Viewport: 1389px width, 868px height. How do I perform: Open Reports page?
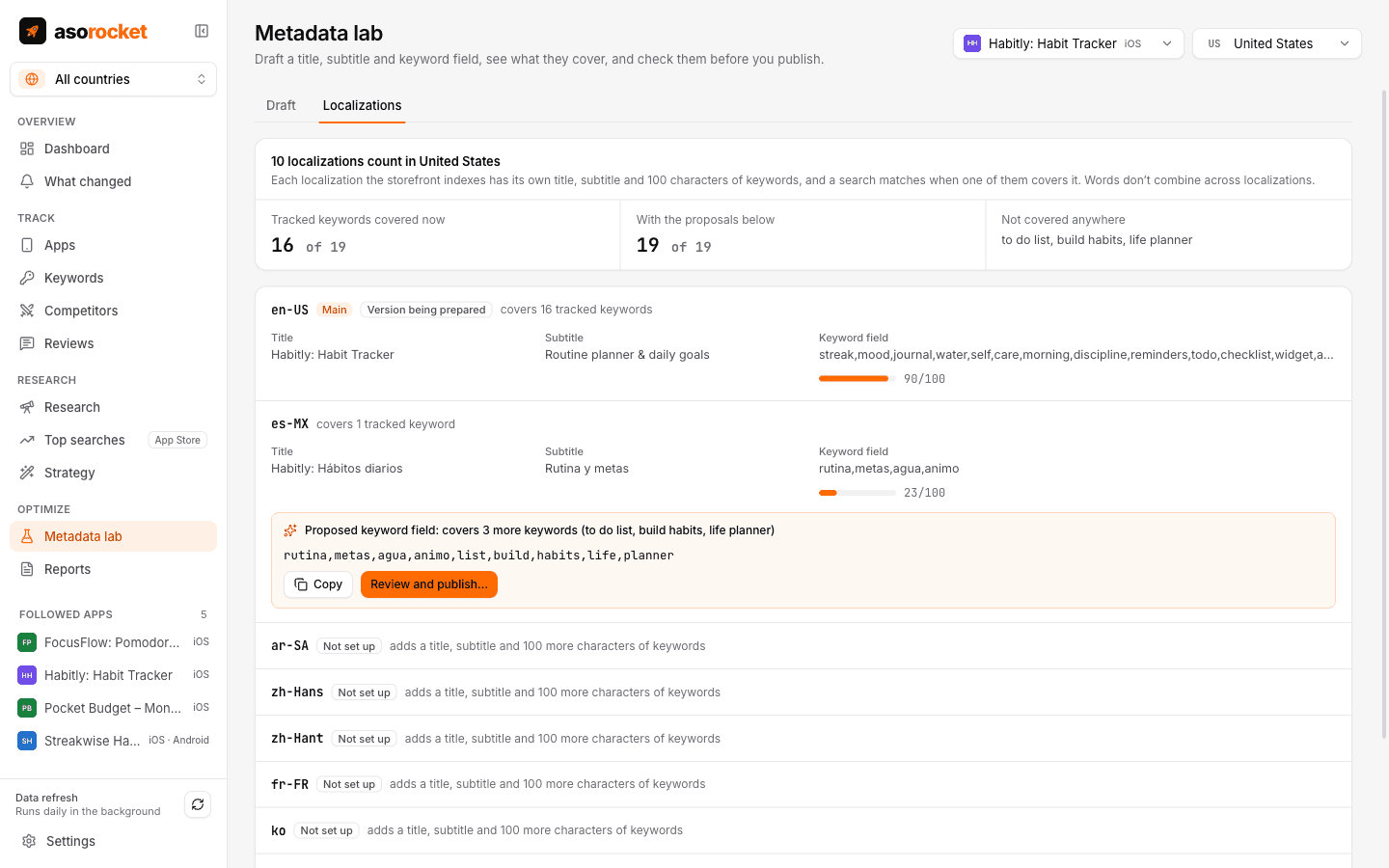click(113, 569)
